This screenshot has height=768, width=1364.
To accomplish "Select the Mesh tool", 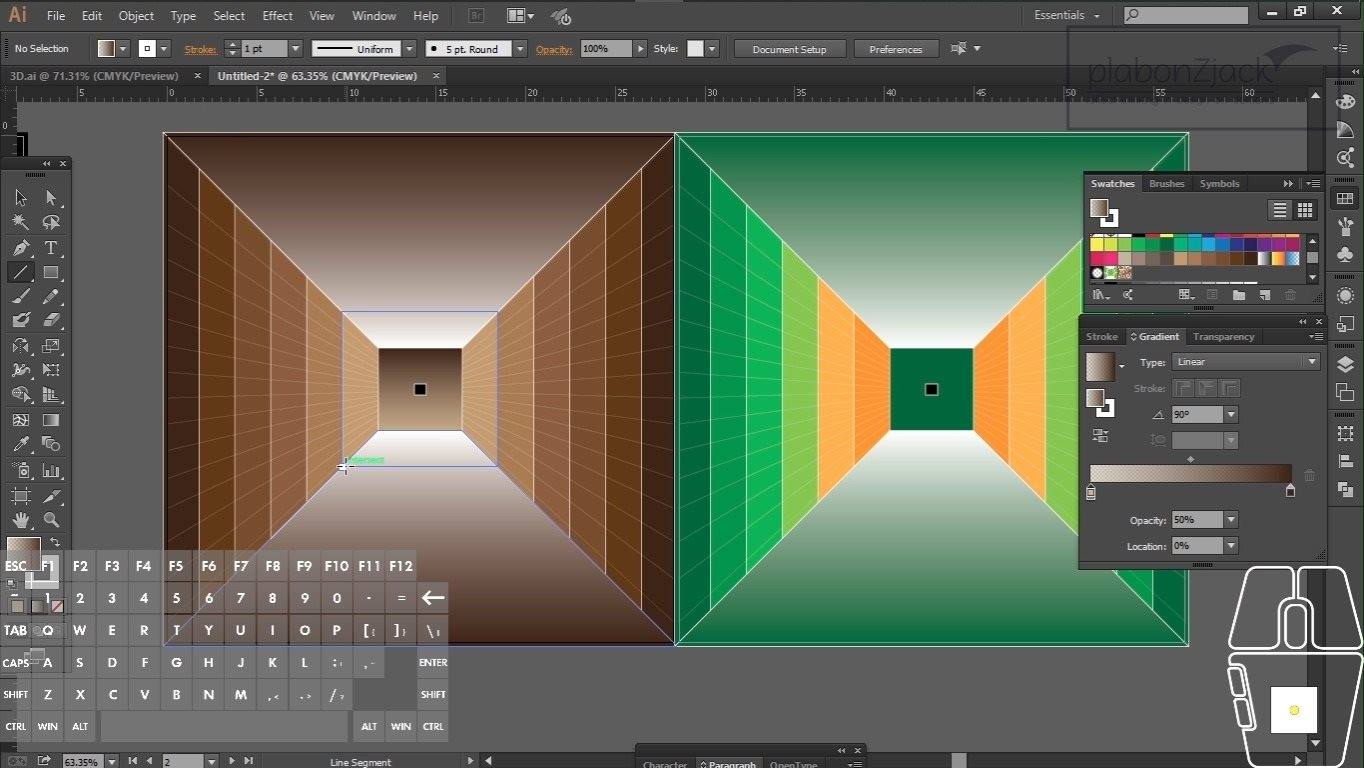I will pyautogui.click(x=21, y=420).
